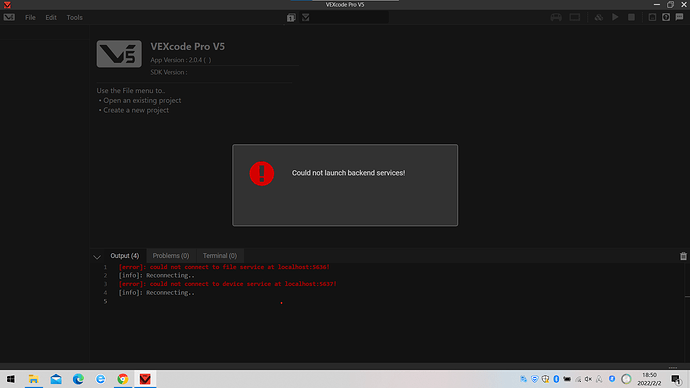Stop the program with the stop icon
The image size is (690, 388).
point(631,17)
